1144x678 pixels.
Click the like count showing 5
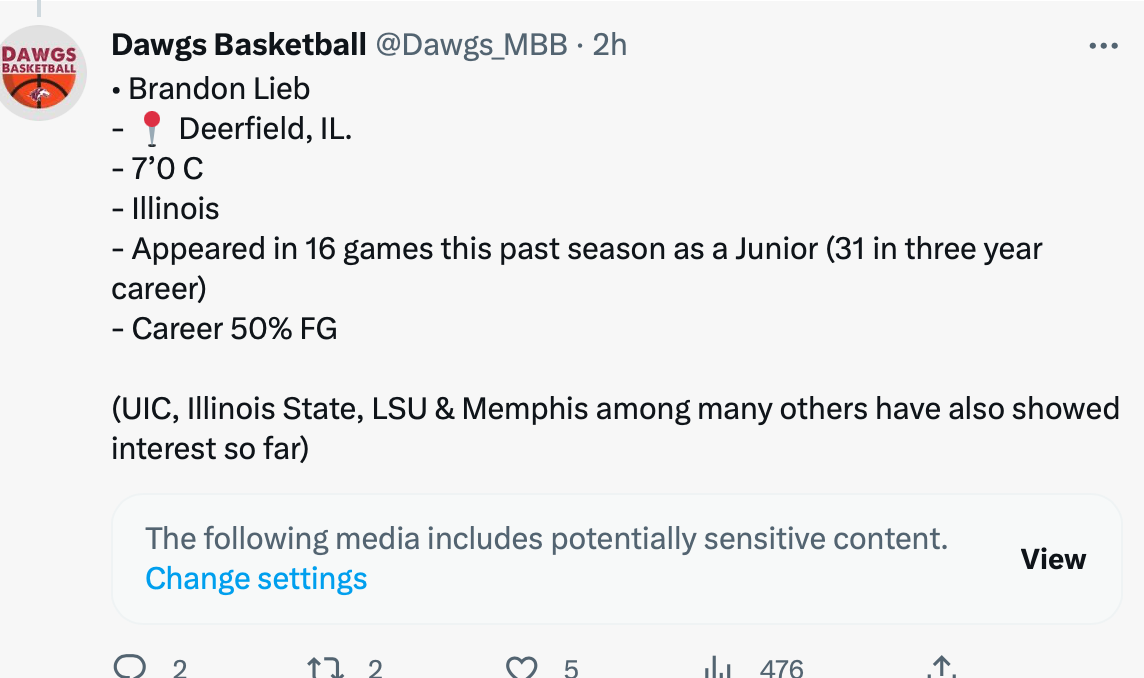coord(570,668)
